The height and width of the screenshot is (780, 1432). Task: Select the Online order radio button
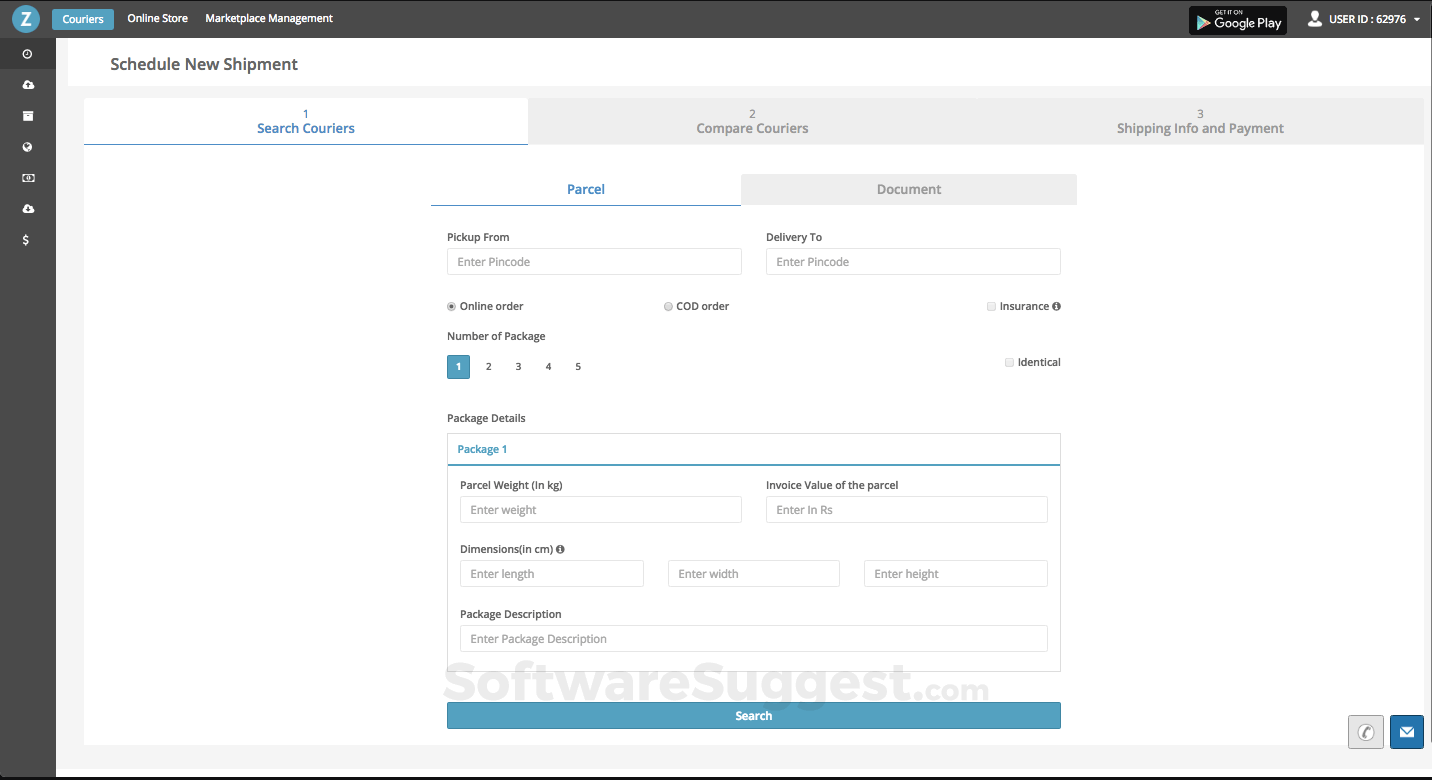pos(452,307)
